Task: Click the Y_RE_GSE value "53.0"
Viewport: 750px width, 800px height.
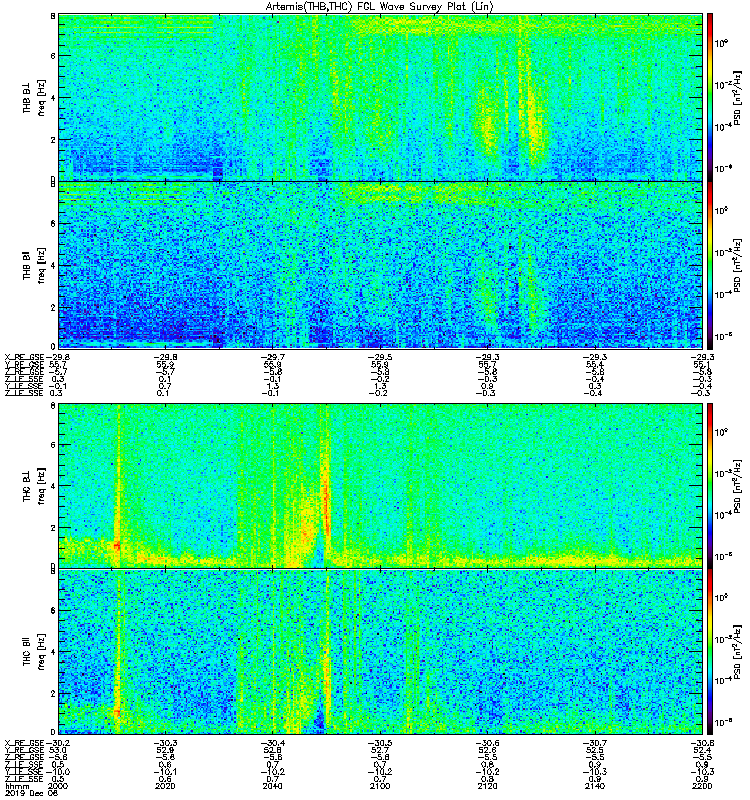Action: point(58,750)
